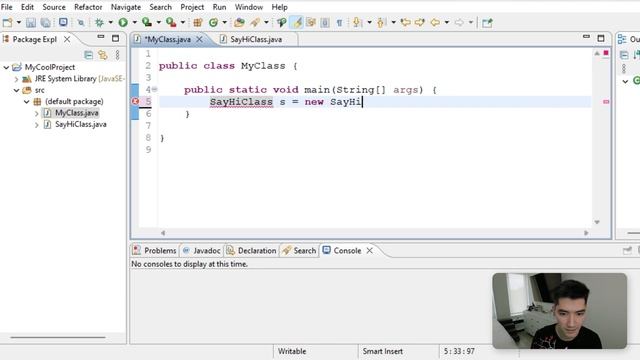Switch to the SayHiClass.java editor tab
This screenshot has height=360, width=640.
point(256,39)
